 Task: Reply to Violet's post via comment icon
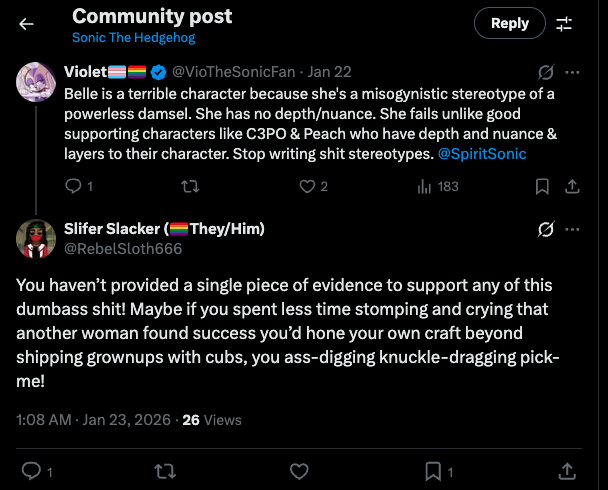click(72, 186)
